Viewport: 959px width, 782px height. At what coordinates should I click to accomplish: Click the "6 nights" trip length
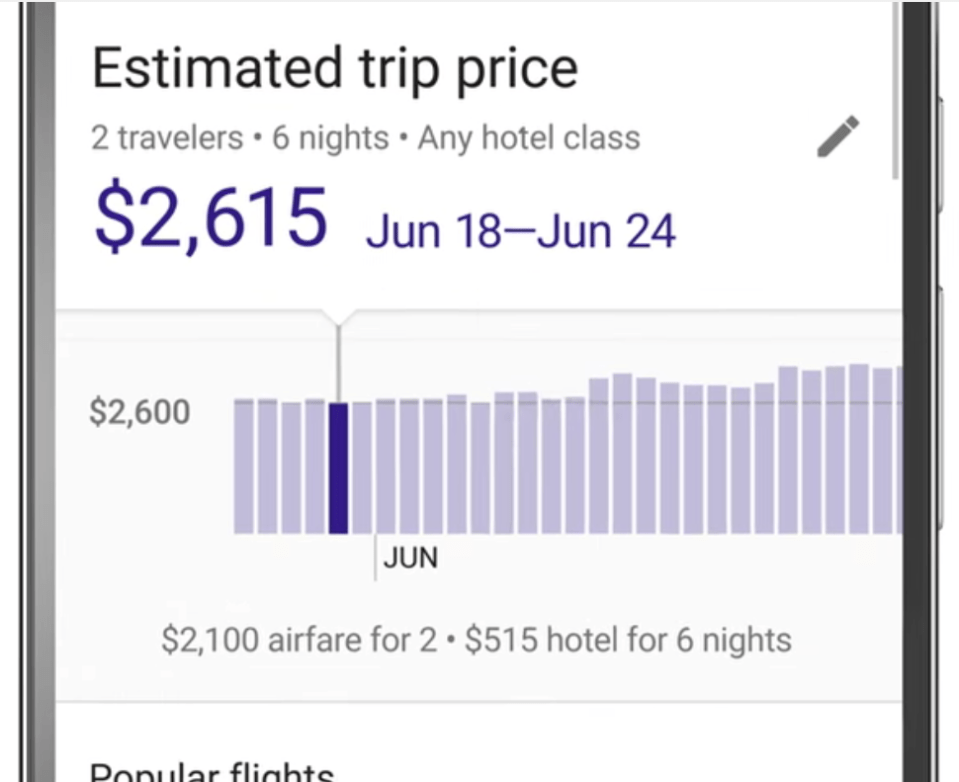click(330, 138)
